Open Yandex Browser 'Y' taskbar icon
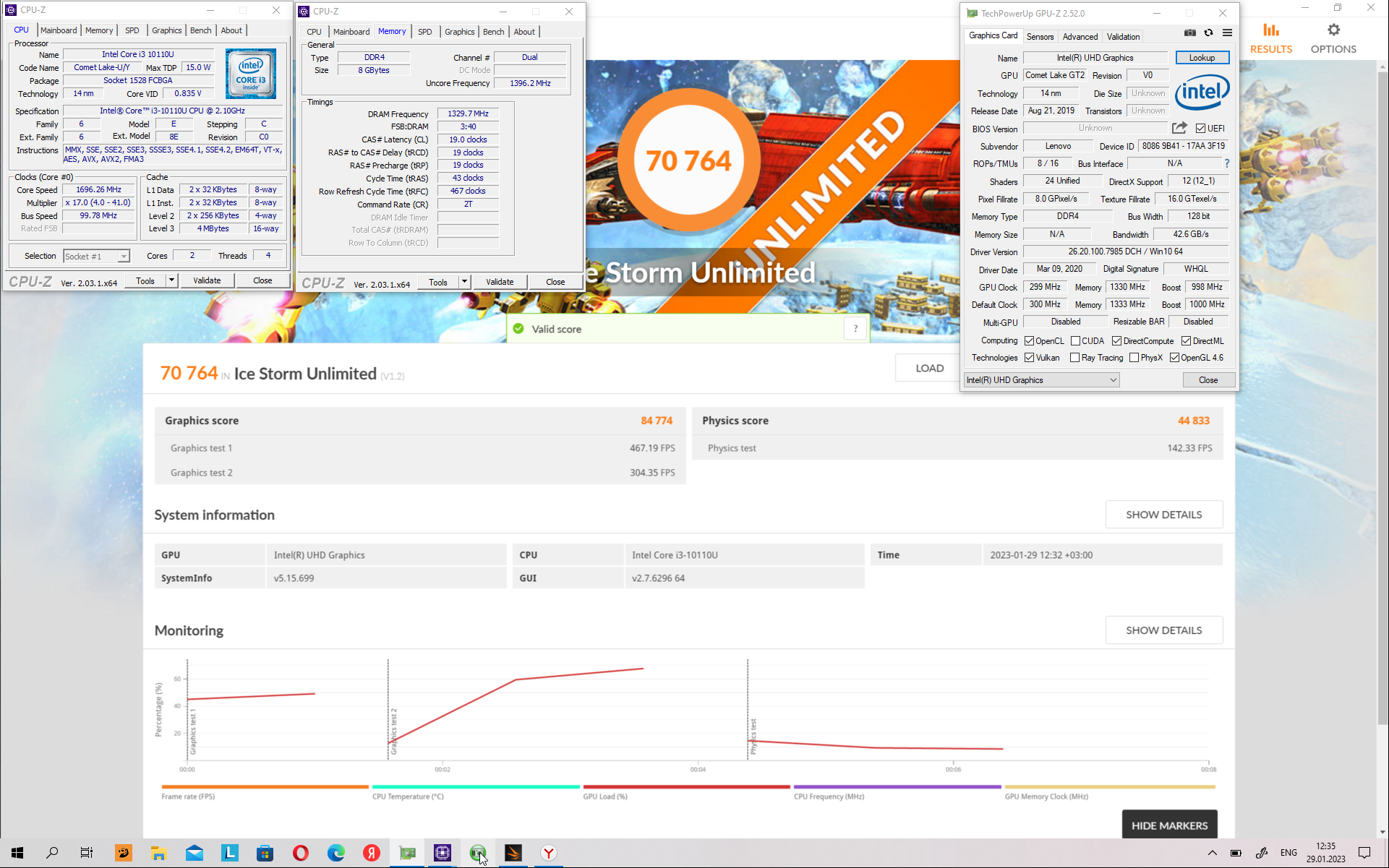Viewport: 1389px width, 868px height. (x=549, y=853)
